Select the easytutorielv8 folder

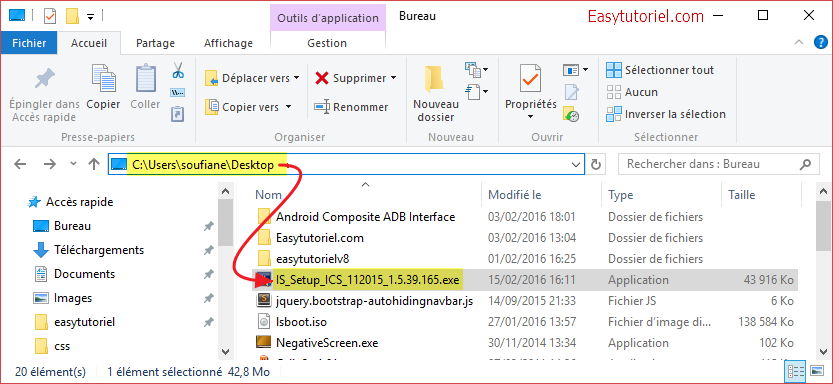click(x=303, y=259)
